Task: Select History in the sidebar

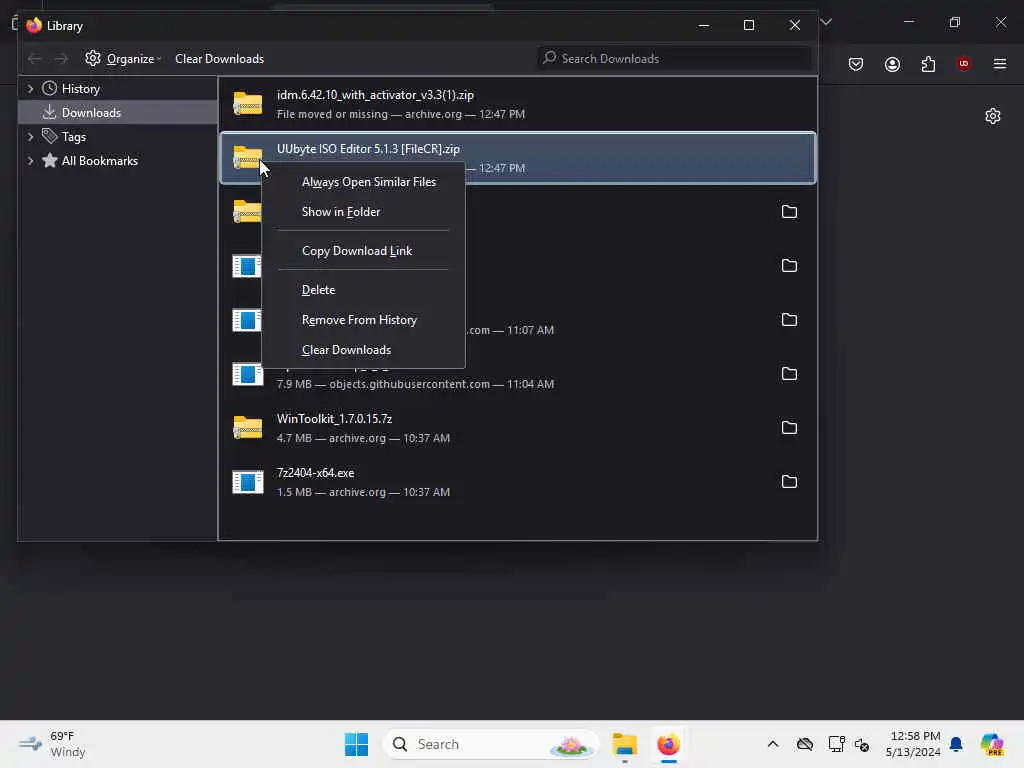Action: point(80,89)
